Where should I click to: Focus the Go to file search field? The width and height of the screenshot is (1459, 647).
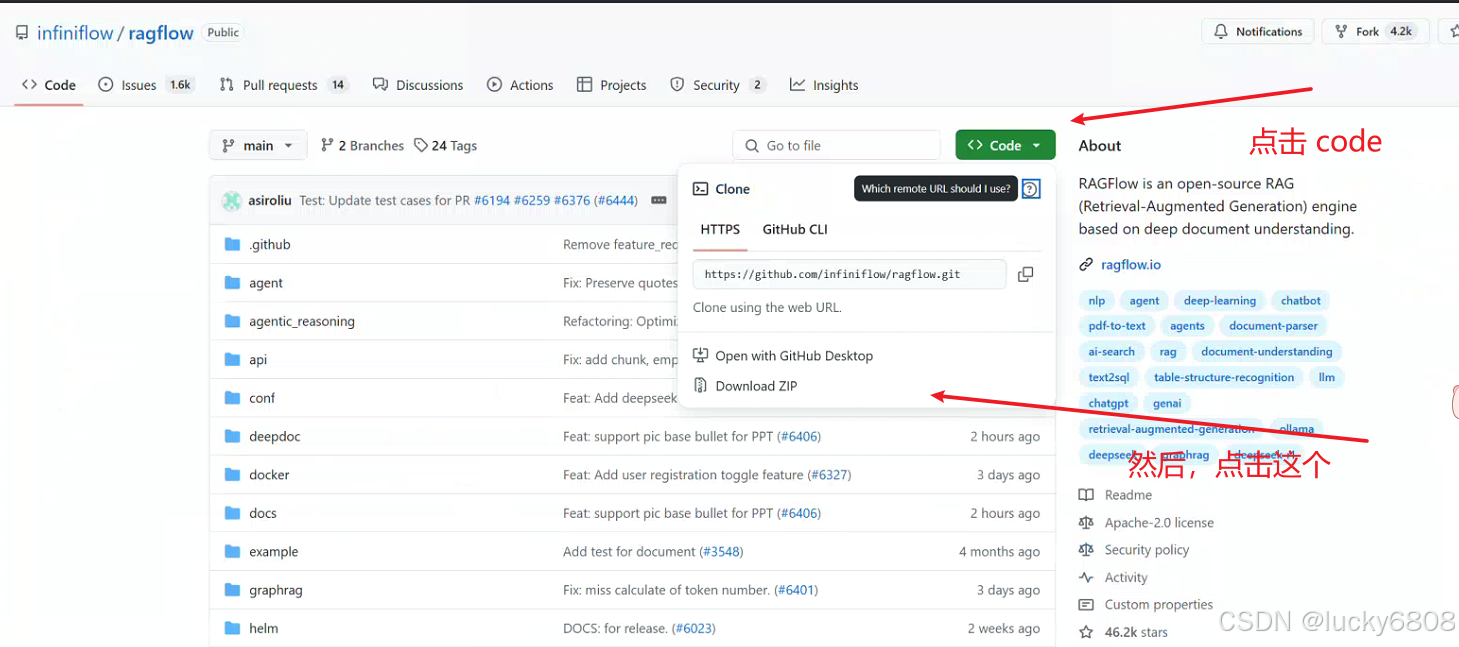(837, 145)
